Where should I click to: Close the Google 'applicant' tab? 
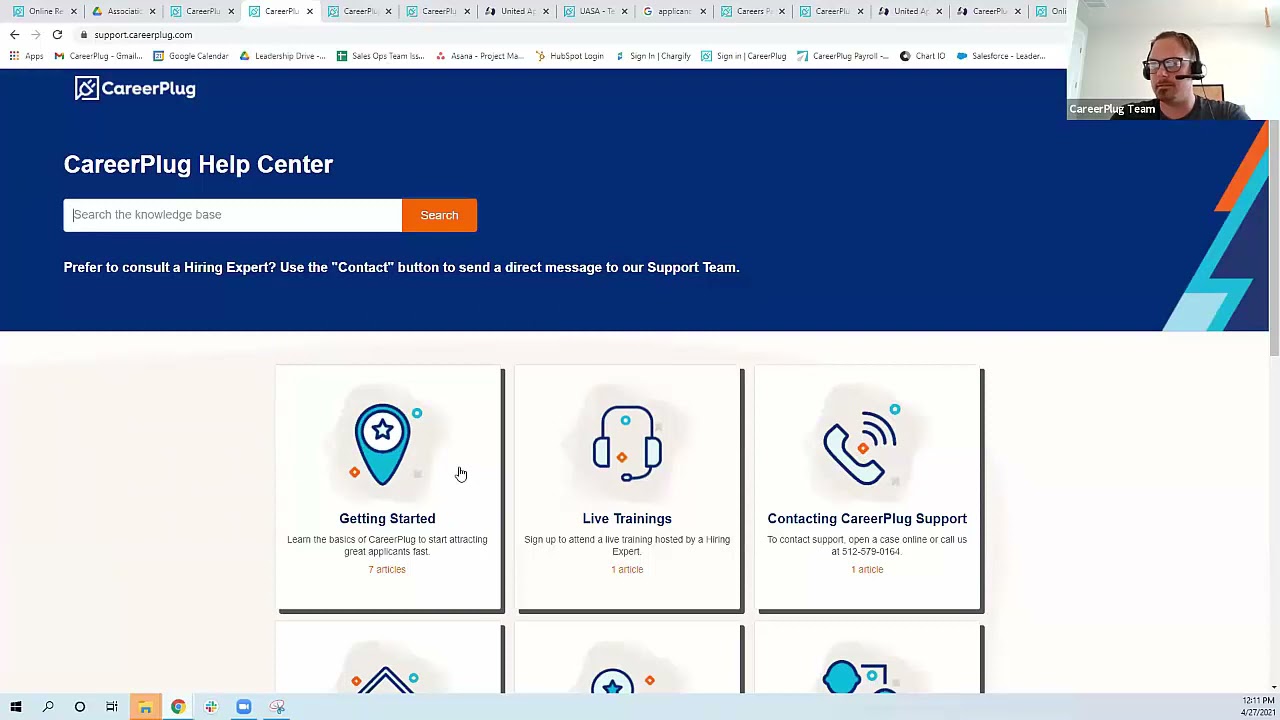pyautogui.click(x=702, y=11)
